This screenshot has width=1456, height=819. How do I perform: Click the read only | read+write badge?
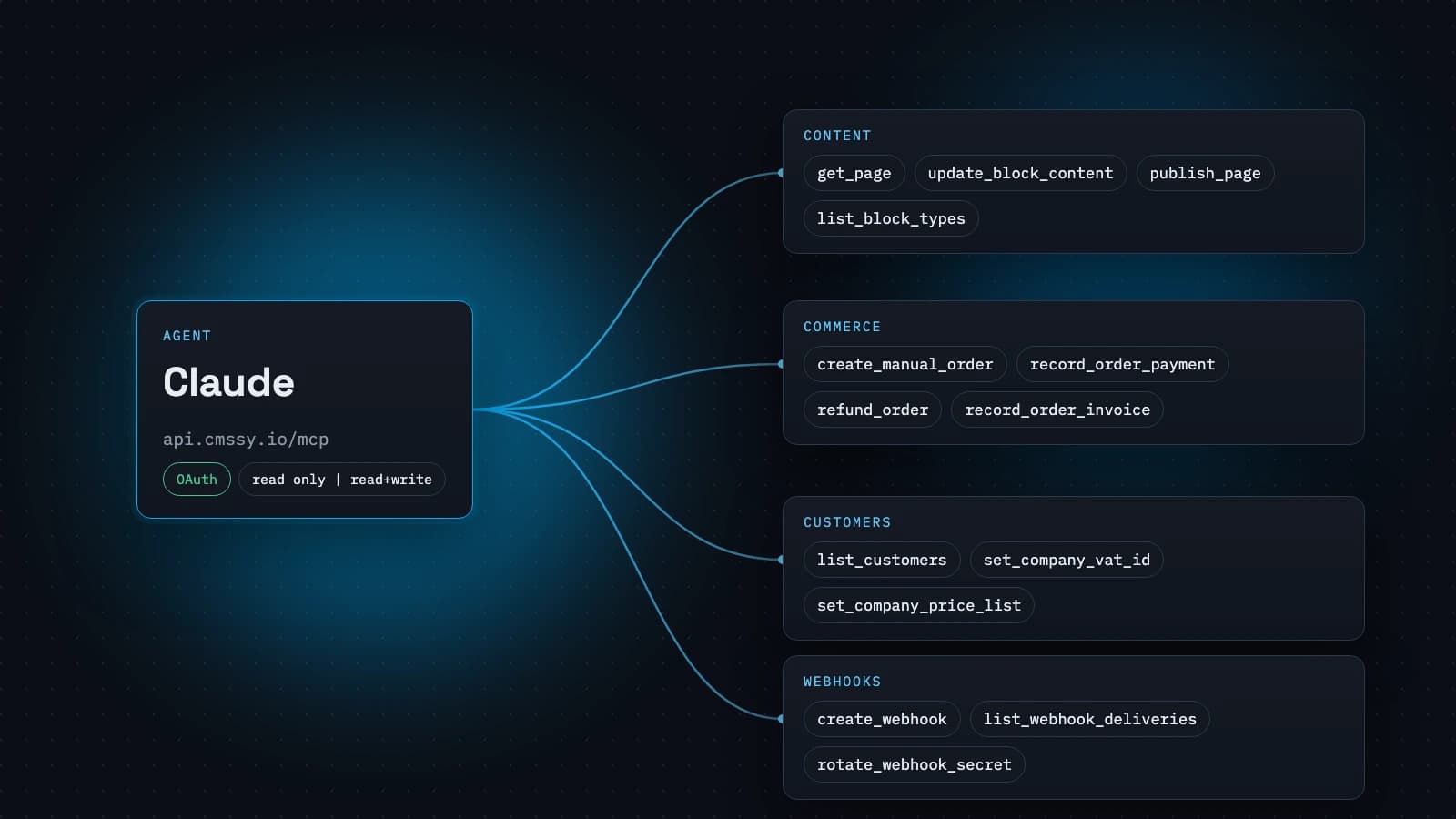[x=342, y=480]
